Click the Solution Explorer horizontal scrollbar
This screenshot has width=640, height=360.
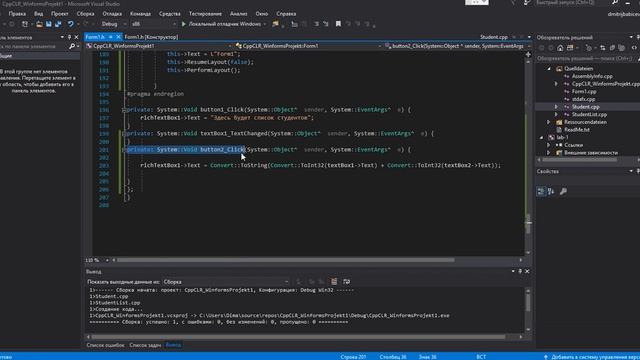[580, 160]
